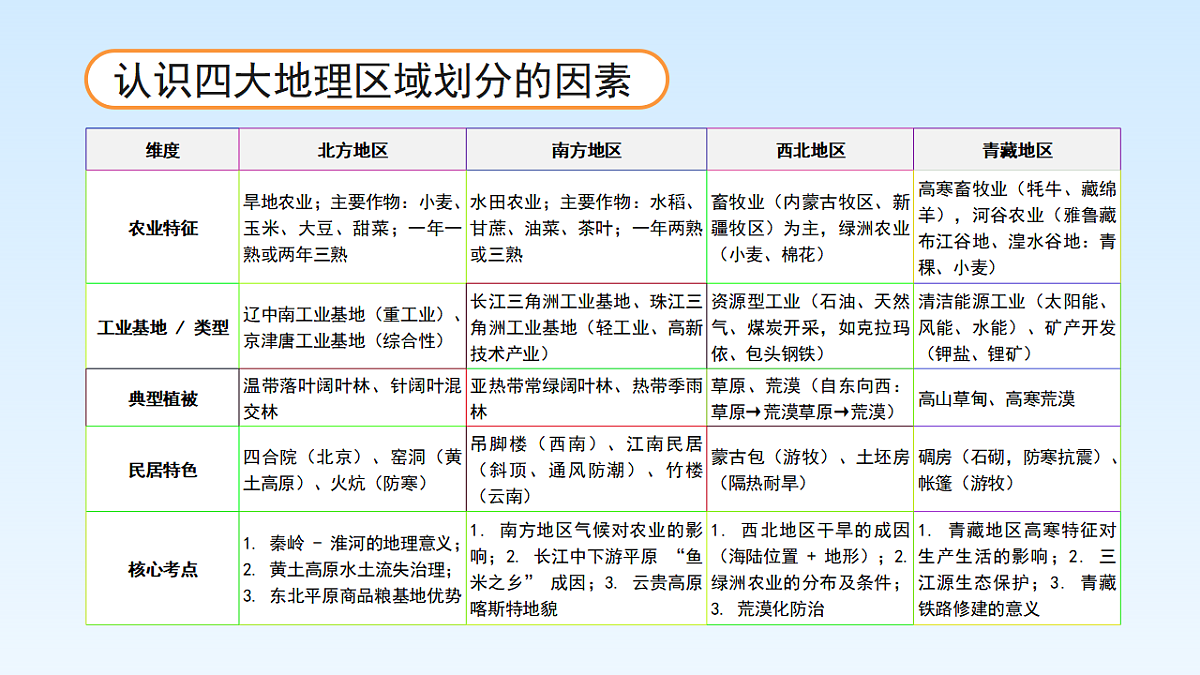The image size is (1200, 675).
Task: Click the slide title 认识四大地理区域划分的因素
Action: coord(372,80)
